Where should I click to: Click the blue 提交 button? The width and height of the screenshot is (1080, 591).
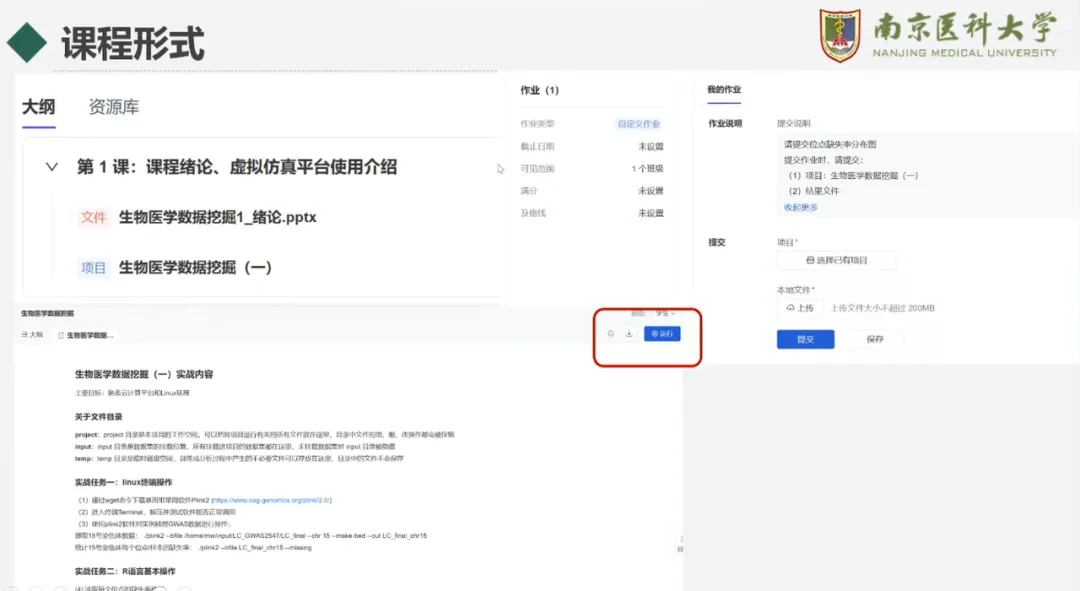pyautogui.click(x=805, y=339)
